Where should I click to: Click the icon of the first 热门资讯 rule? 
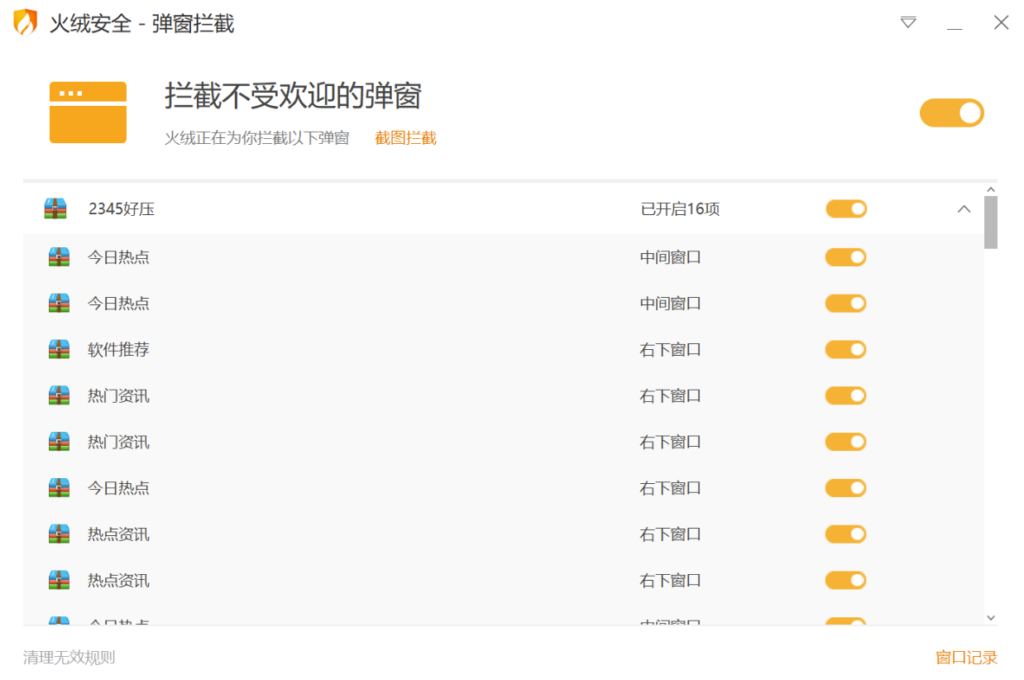point(59,396)
